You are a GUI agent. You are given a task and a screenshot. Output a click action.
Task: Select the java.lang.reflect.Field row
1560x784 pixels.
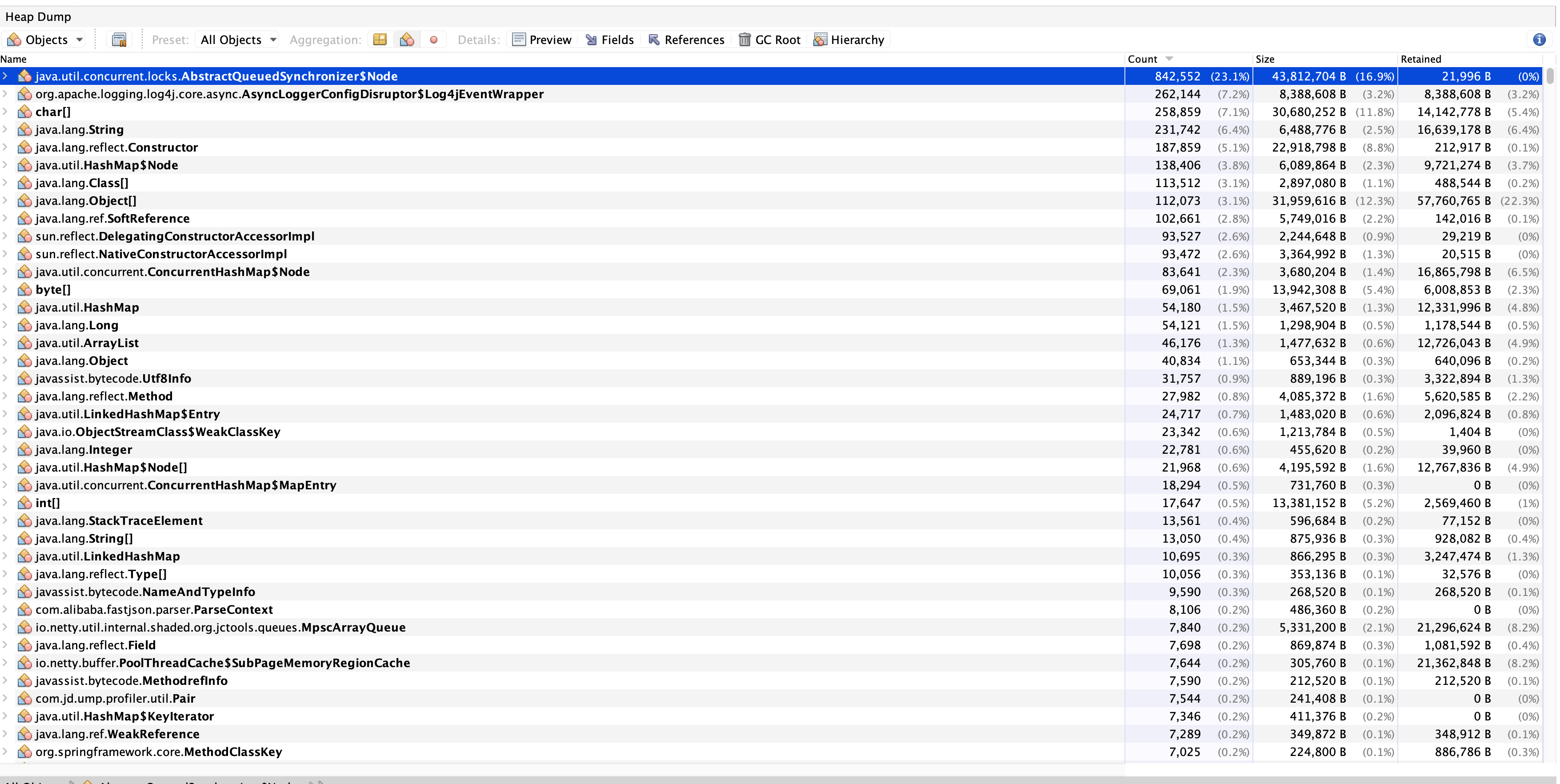pos(772,645)
